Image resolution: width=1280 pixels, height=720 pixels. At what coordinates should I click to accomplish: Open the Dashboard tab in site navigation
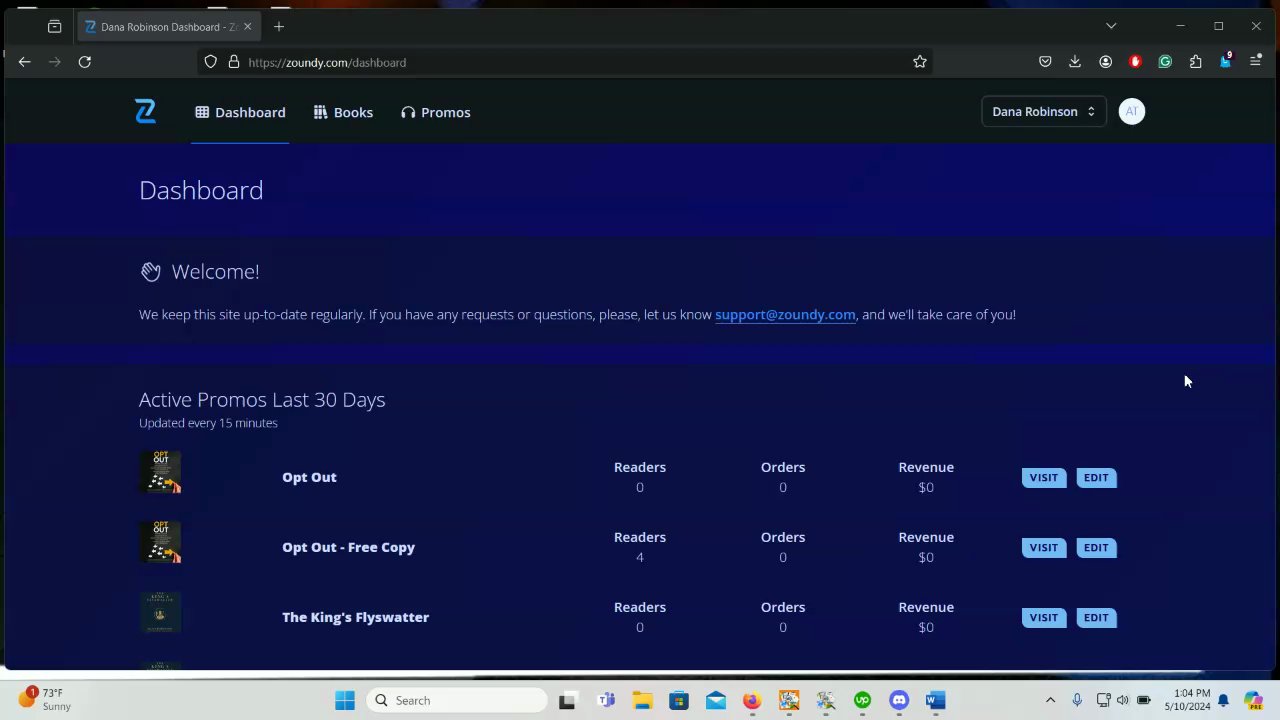pos(240,112)
